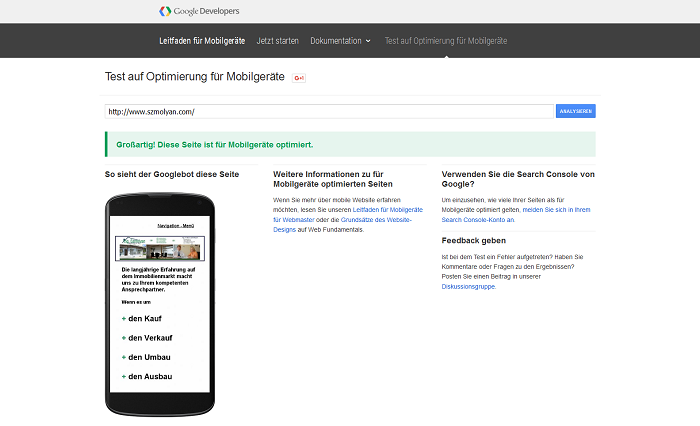
Task: Click 'So sieht der Googlebot diese Seite' heading
Action: tap(172, 174)
